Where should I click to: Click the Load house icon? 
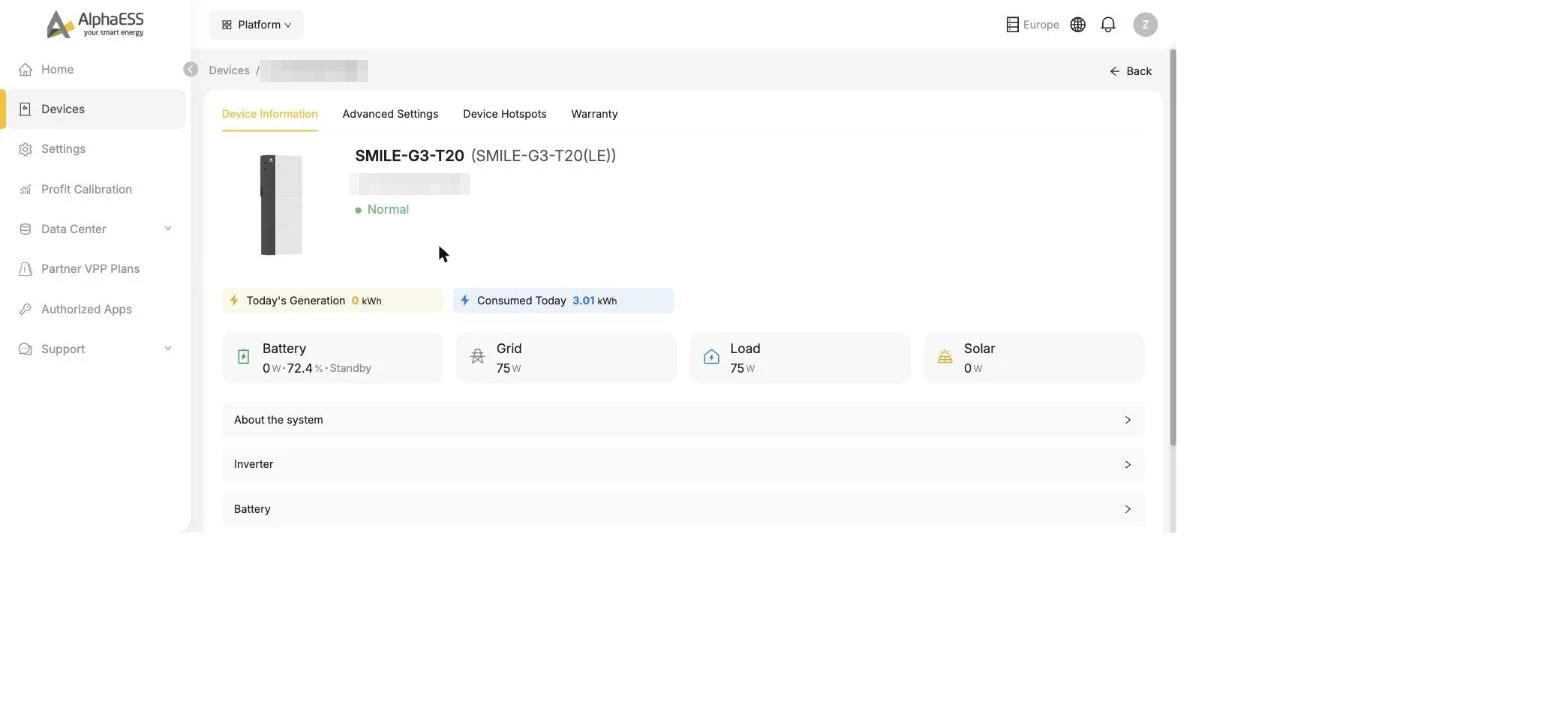[x=711, y=357]
